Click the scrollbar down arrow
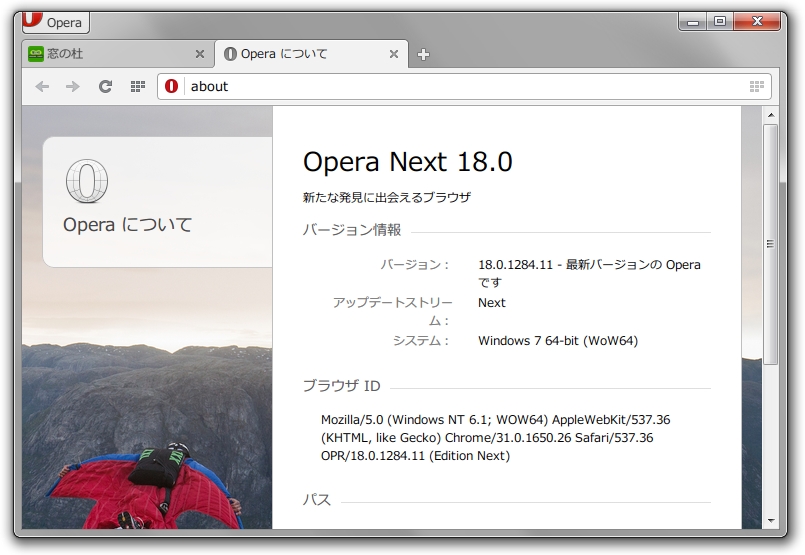The image size is (805, 555). tap(771, 521)
